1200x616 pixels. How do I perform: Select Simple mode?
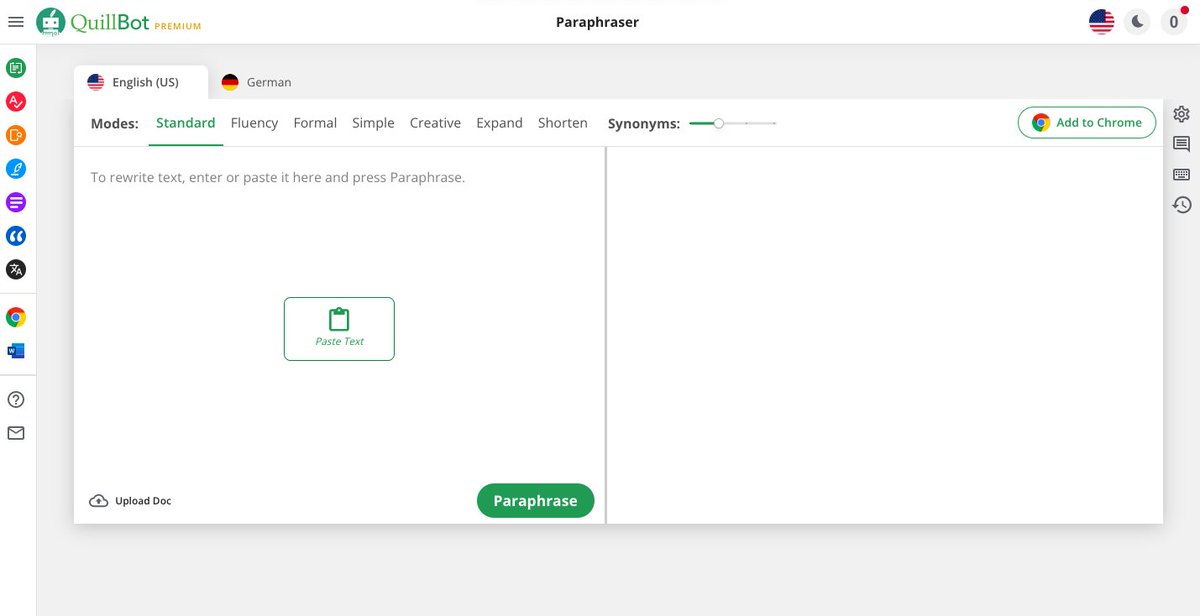(x=373, y=123)
